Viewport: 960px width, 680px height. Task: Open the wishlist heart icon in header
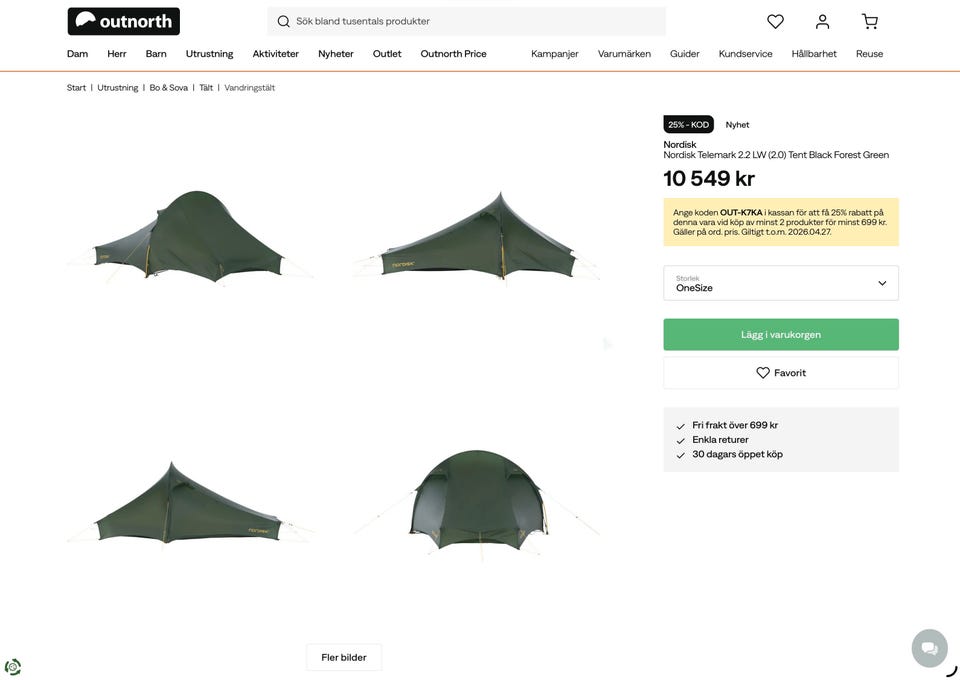point(775,21)
